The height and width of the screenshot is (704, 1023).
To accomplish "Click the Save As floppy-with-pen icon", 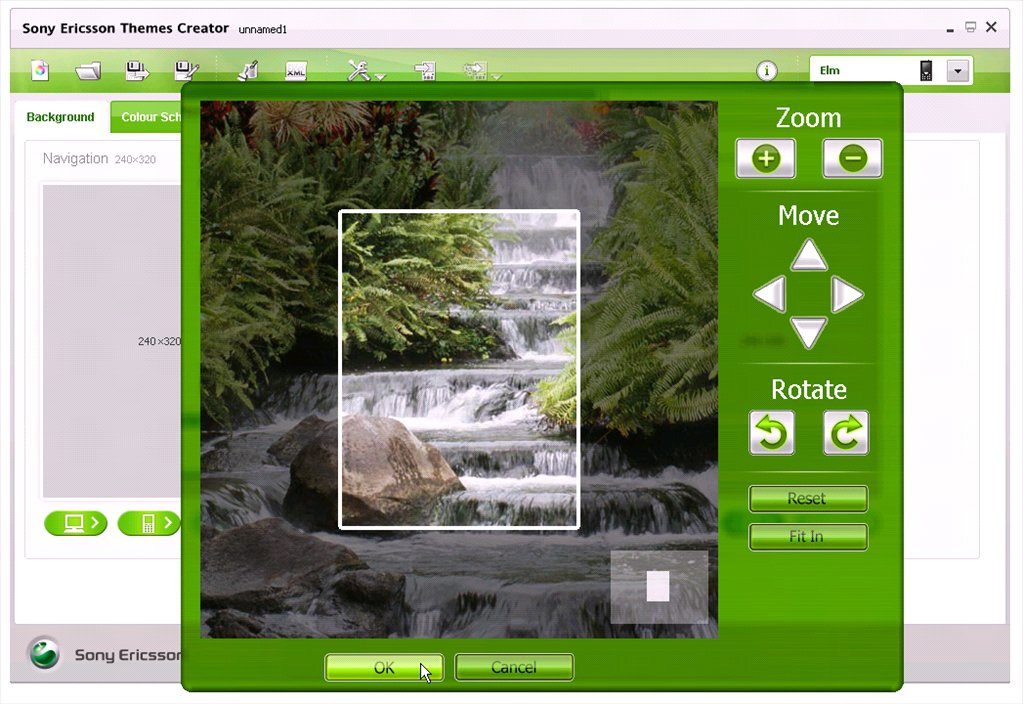I will (x=186, y=70).
